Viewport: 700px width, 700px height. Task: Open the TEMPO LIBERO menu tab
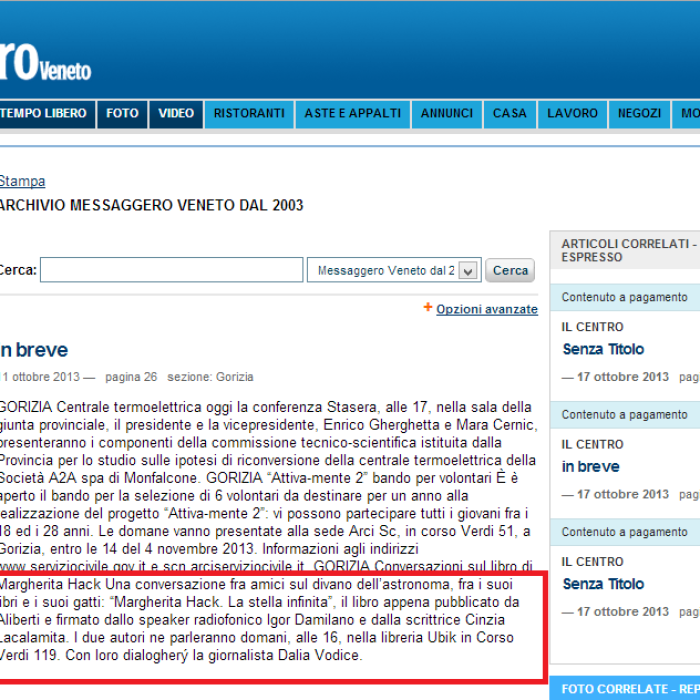pyautogui.click(x=47, y=113)
